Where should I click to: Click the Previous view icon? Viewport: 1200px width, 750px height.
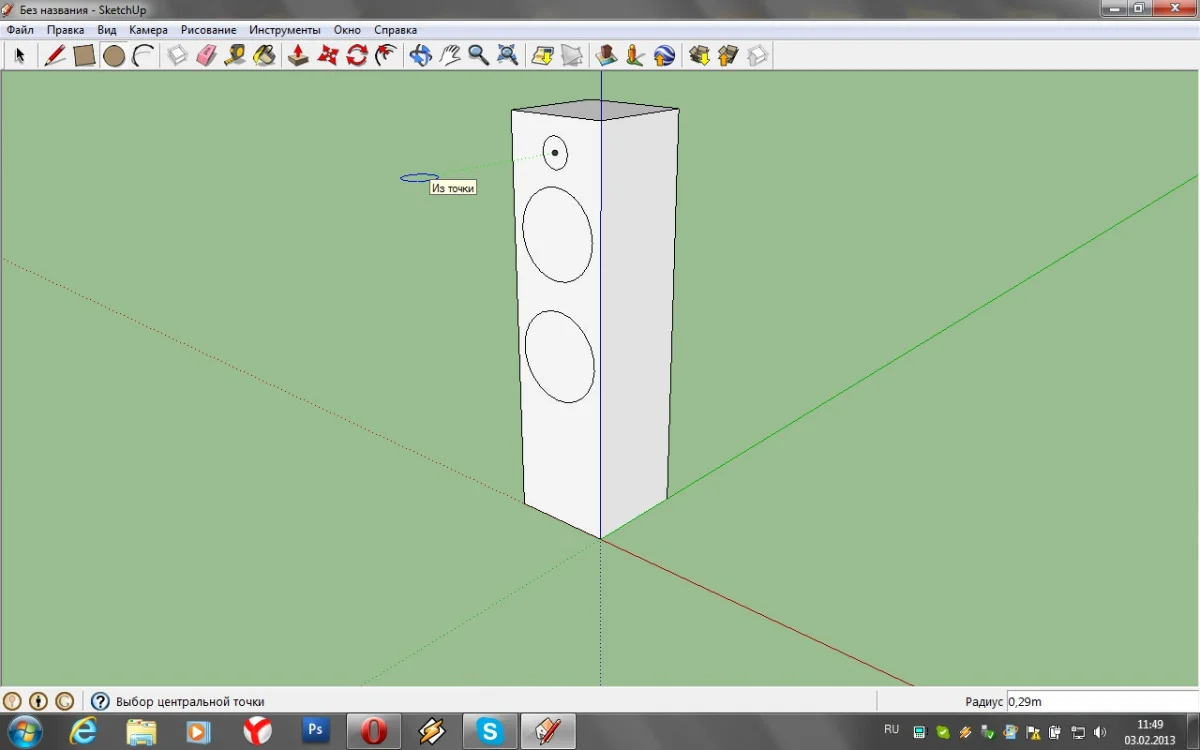(x=542, y=55)
